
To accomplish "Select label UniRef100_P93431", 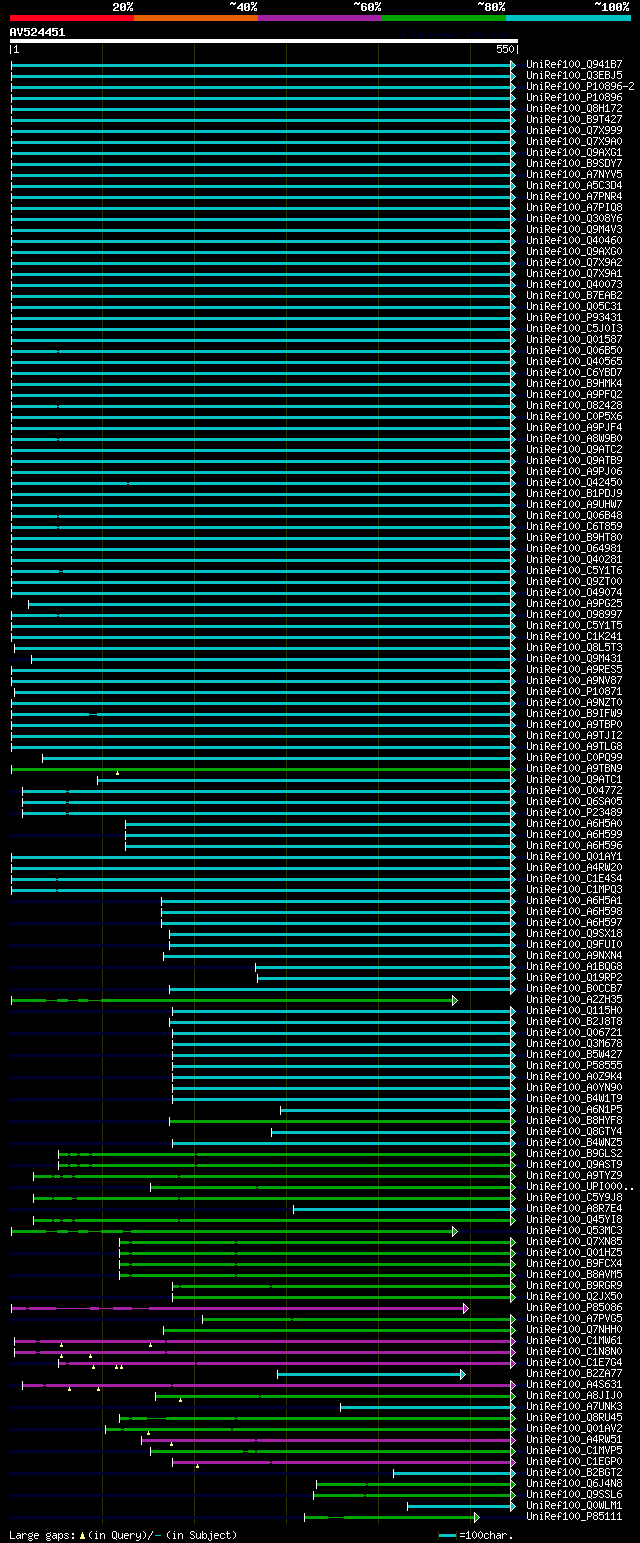I will [574, 317].
